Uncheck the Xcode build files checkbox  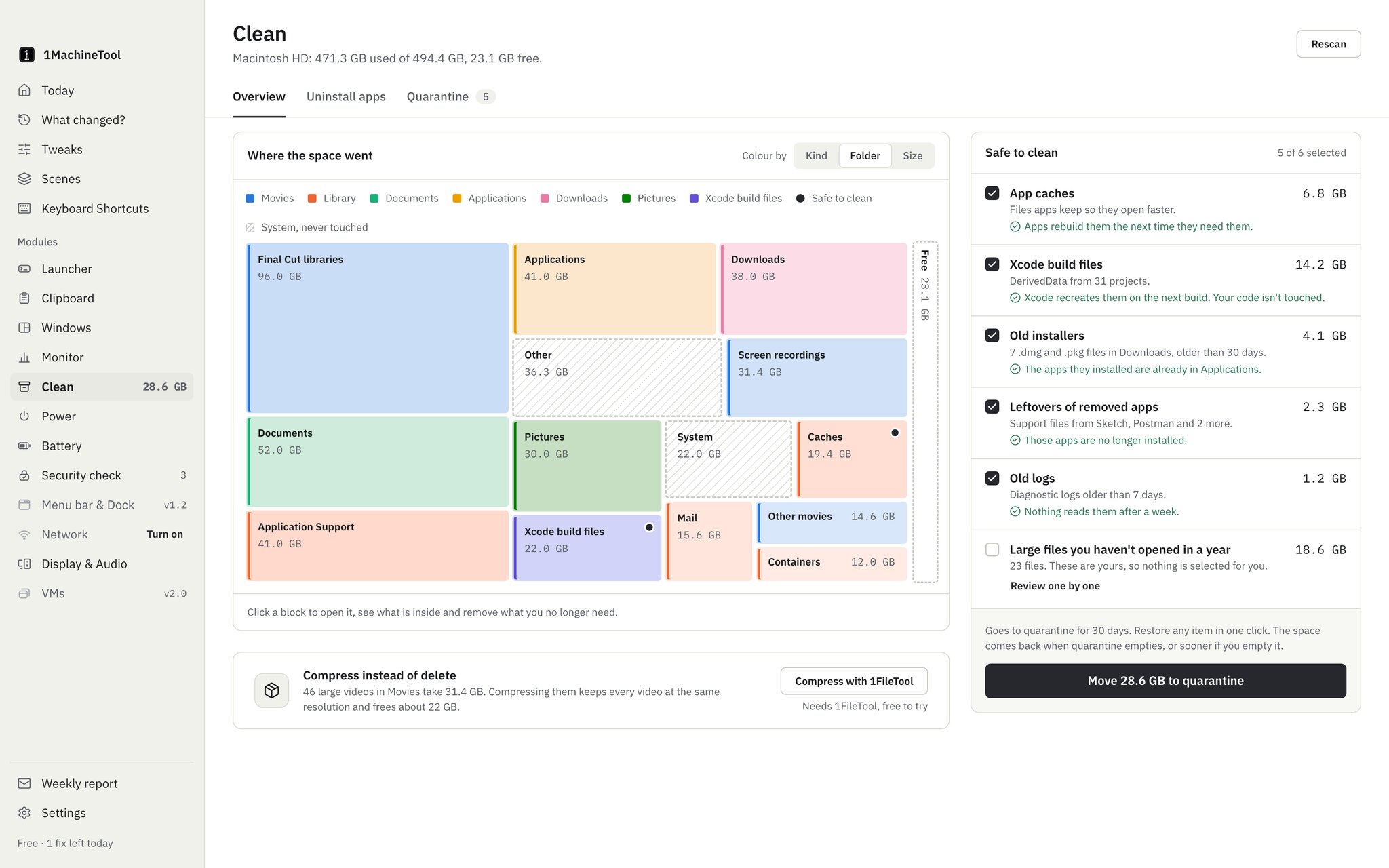point(992,264)
